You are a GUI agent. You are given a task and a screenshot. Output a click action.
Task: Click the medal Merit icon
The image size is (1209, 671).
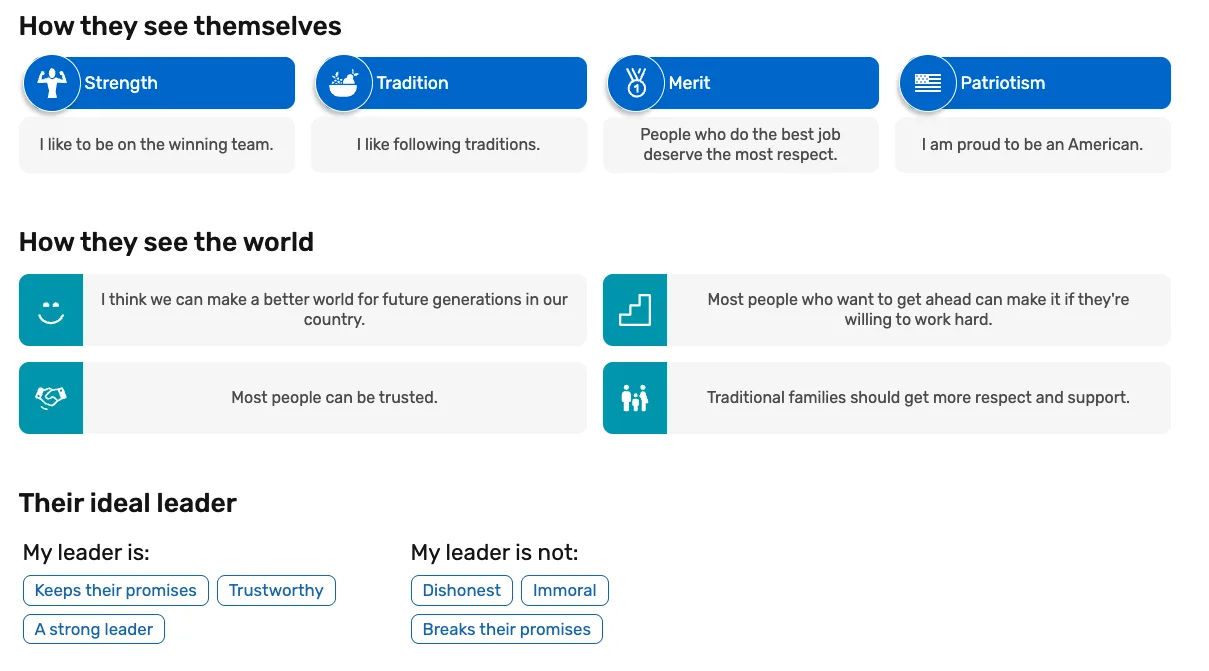pos(635,83)
